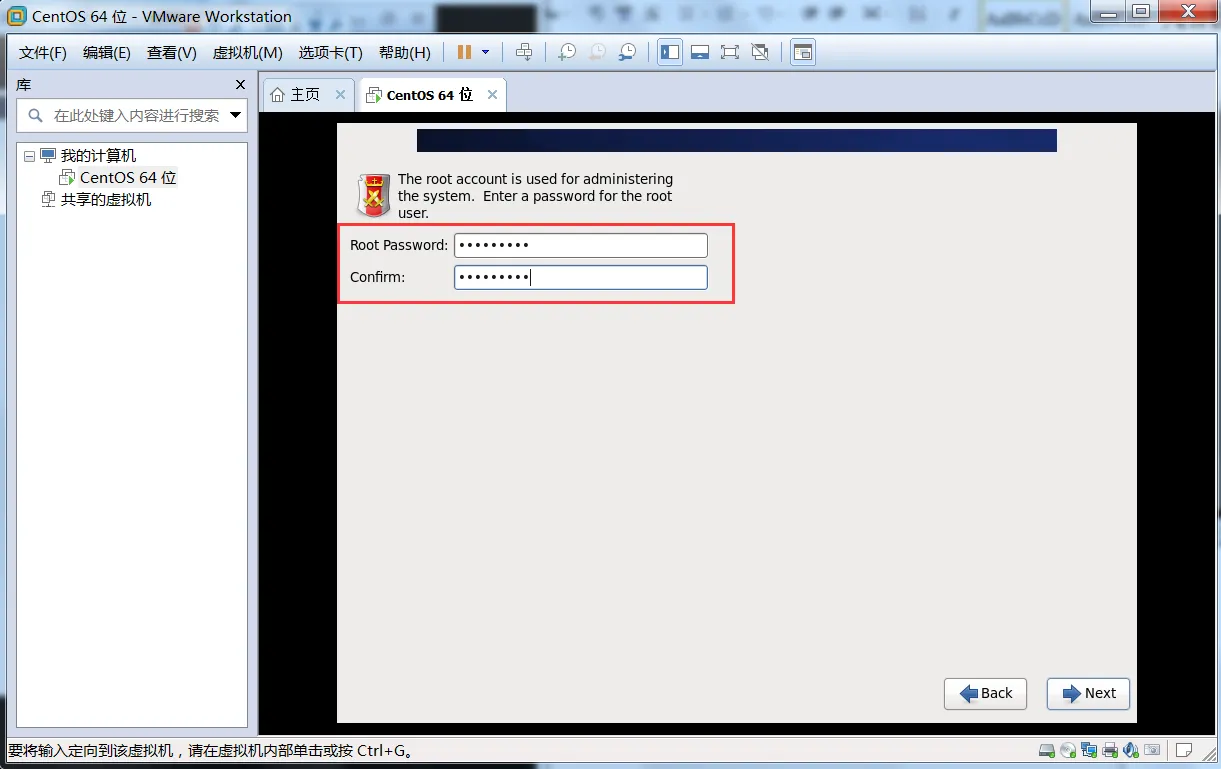Click the Next button

(x=1088, y=694)
